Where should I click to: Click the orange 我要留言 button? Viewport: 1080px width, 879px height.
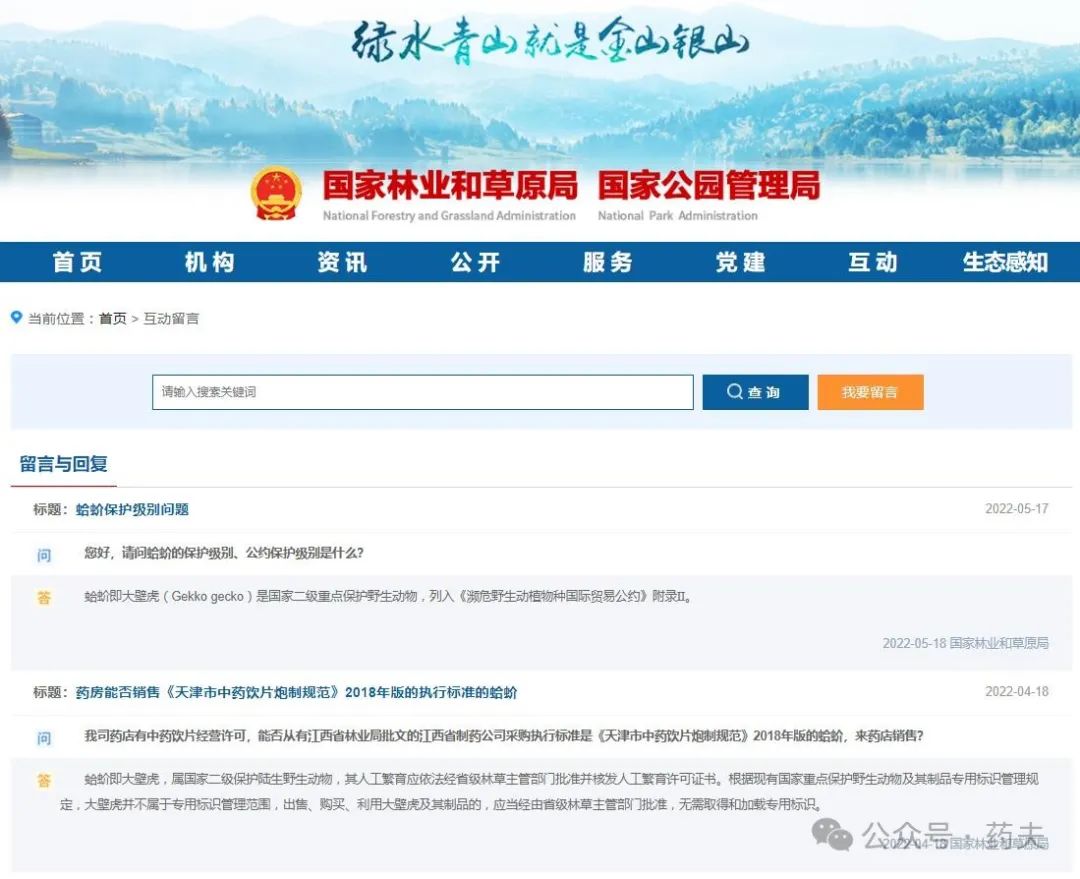(870, 392)
